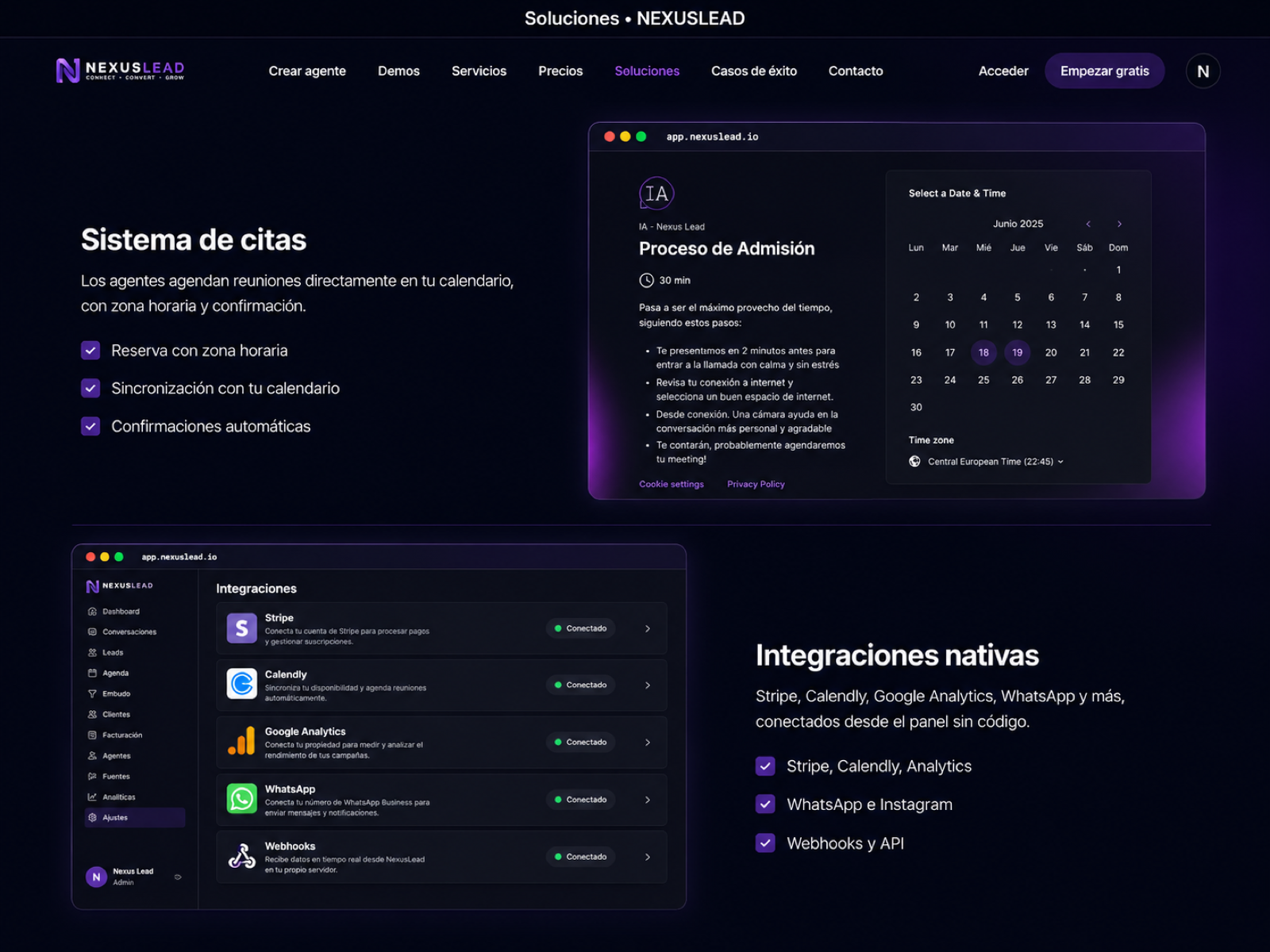Open the Servicios nav item
The image size is (1270, 952).
[479, 71]
